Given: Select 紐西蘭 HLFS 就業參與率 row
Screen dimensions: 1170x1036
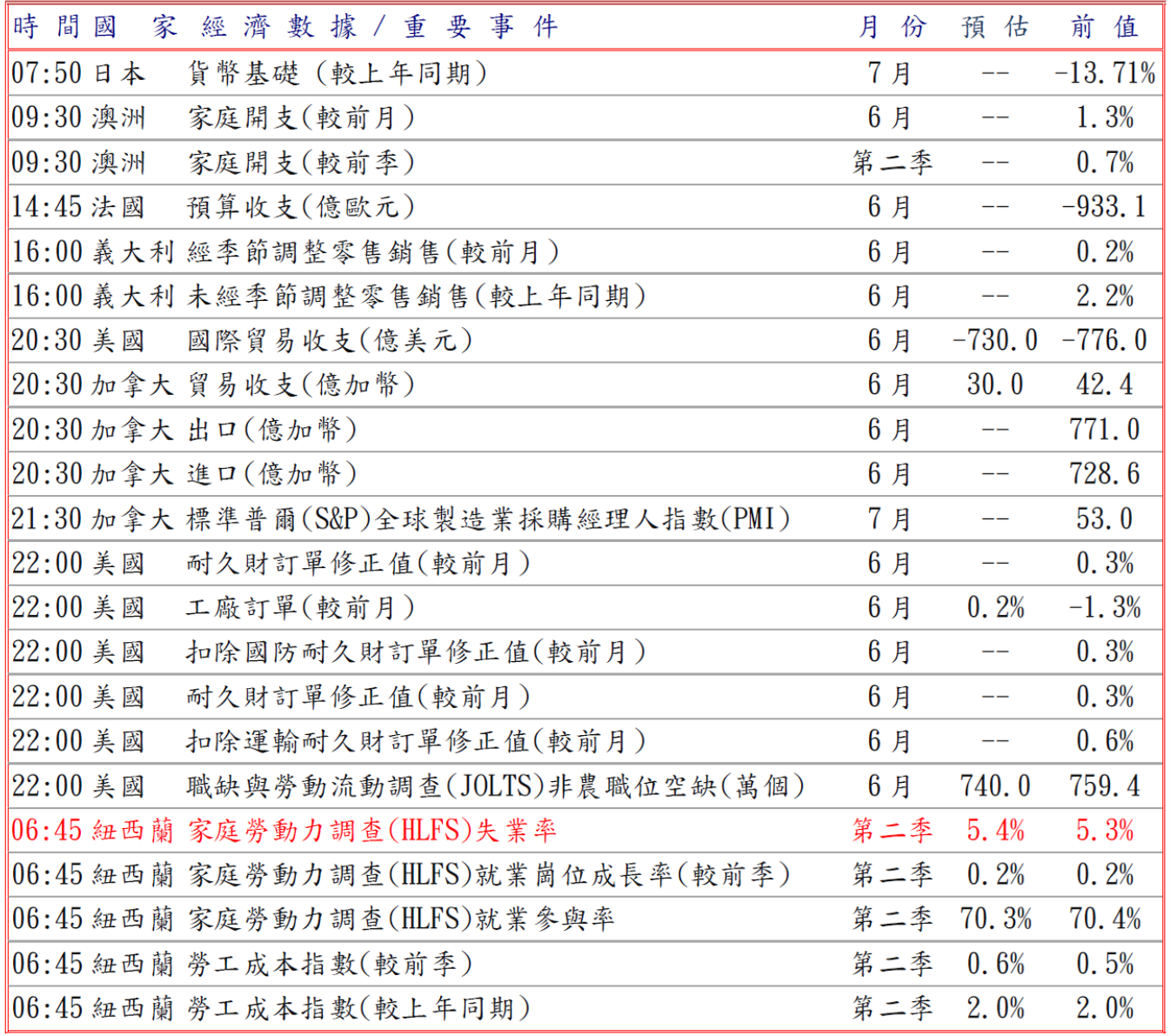Looking at the screenshot, I should coord(585,919).
